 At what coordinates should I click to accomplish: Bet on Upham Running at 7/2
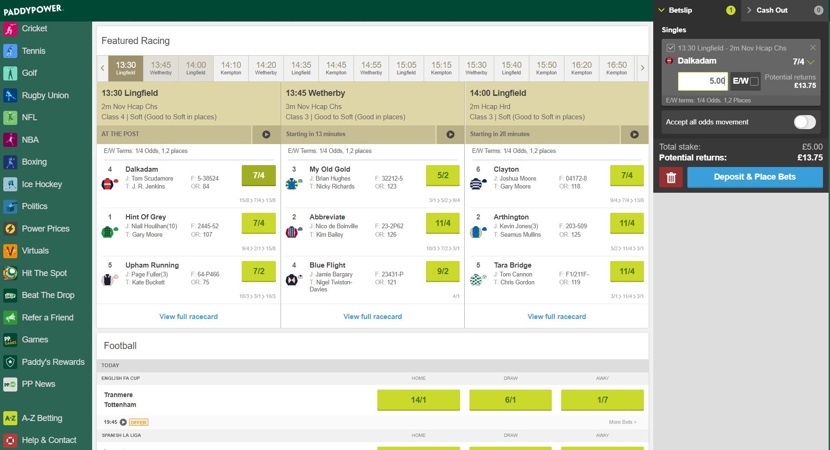(x=259, y=272)
